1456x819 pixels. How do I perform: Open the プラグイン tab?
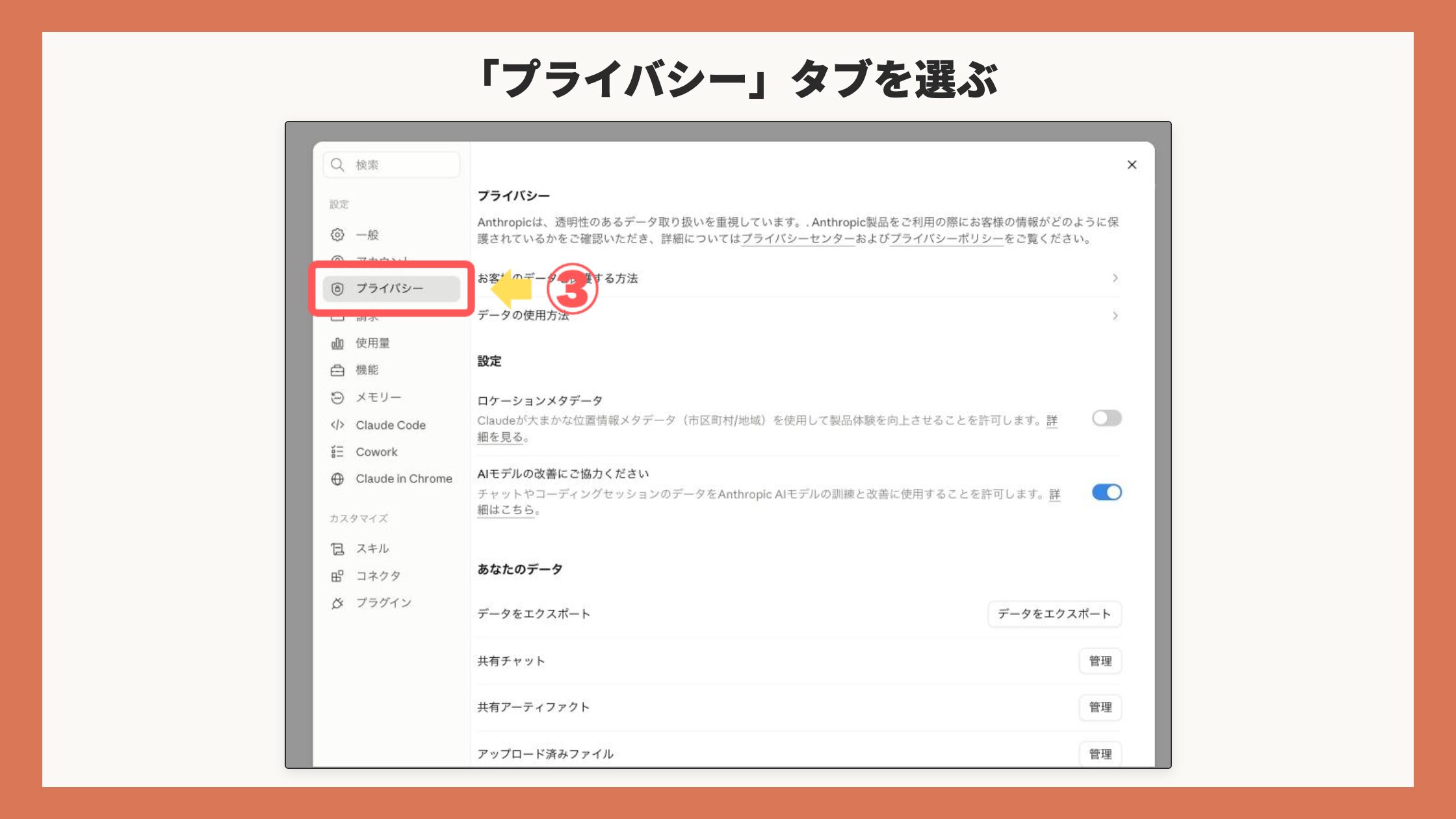pyautogui.click(x=391, y=603)
